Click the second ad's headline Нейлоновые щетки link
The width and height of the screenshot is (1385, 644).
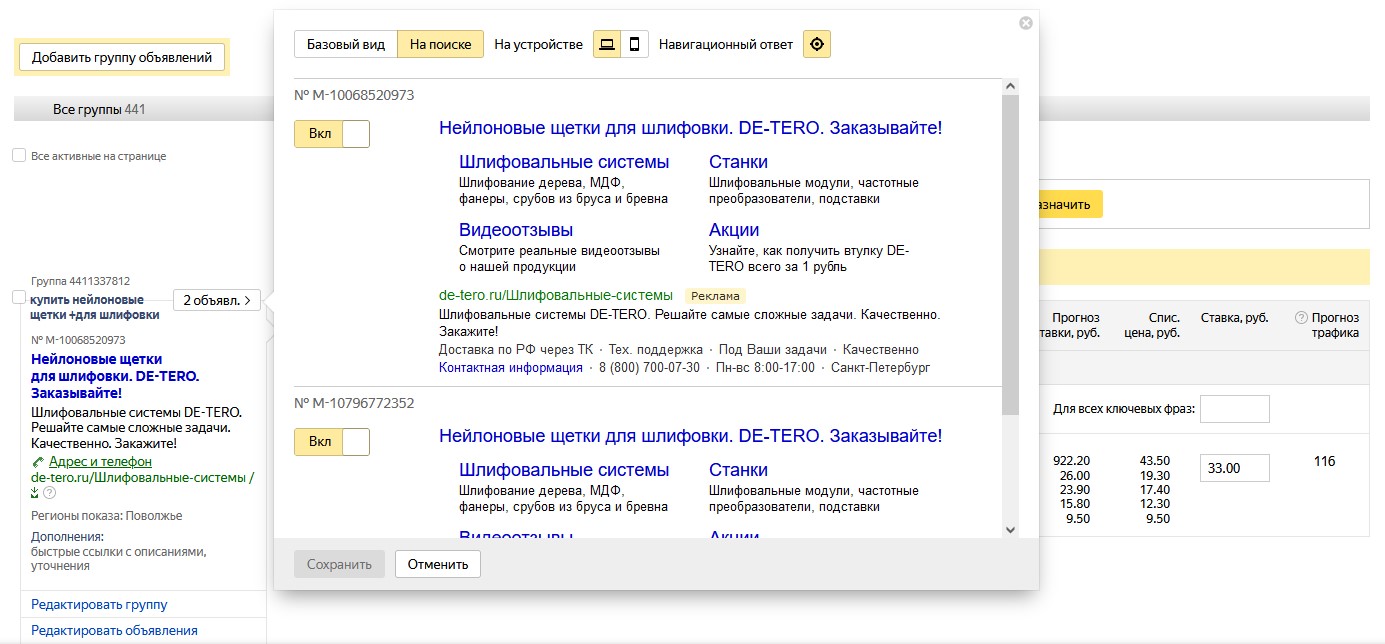(690, 436)
